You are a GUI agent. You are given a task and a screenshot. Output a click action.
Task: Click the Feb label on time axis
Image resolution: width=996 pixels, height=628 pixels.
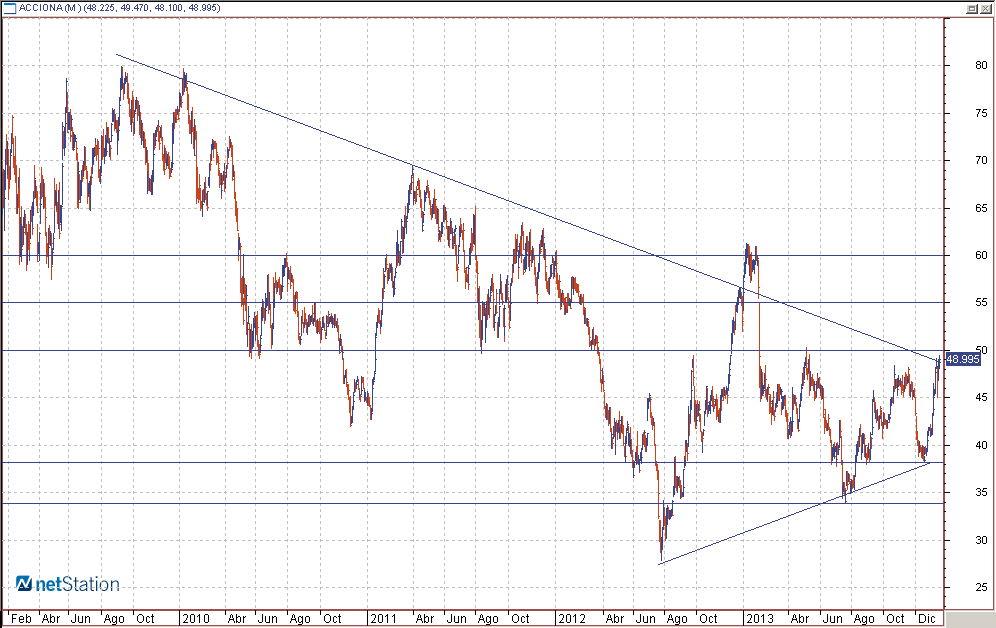[21, 618]
